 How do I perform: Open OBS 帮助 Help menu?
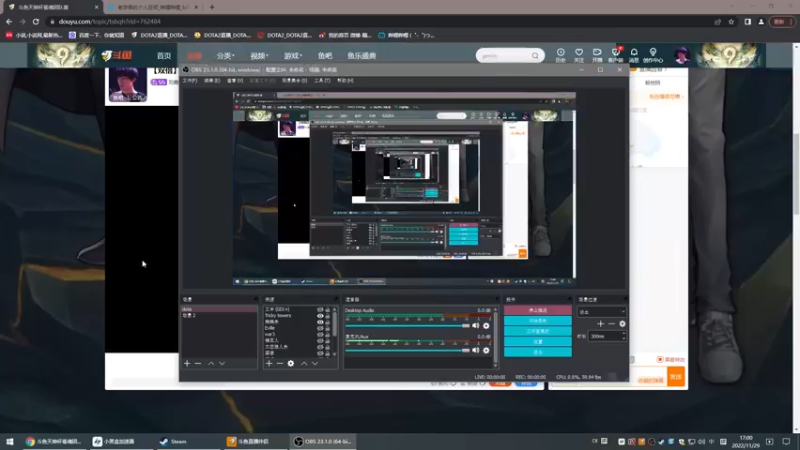click(x=345, y=81)
